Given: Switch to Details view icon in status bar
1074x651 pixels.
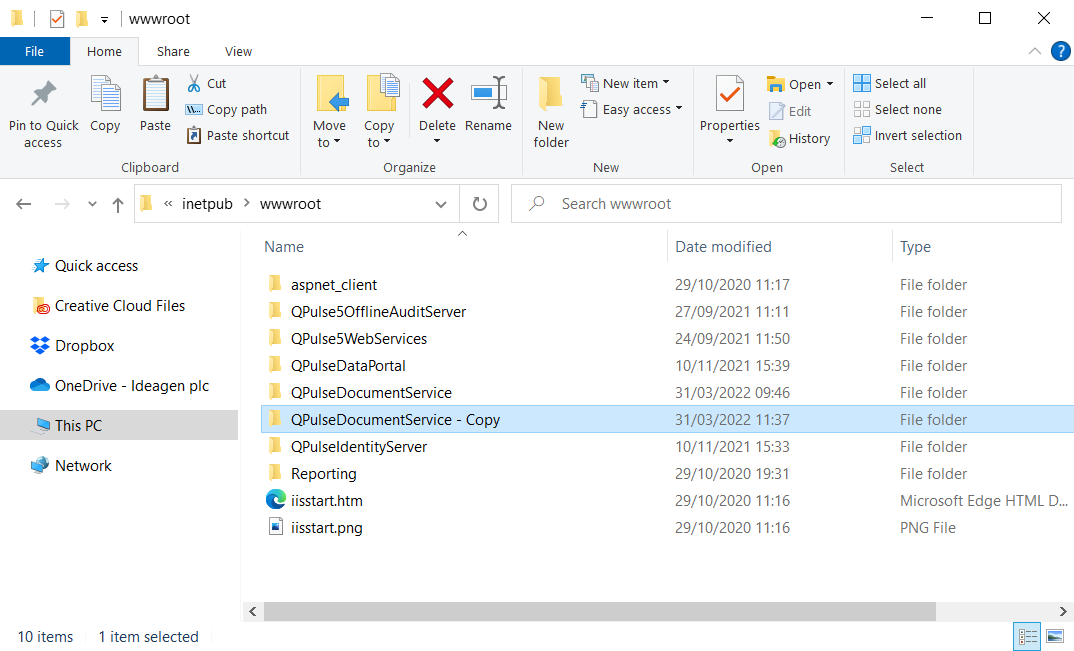Looking at the screenshot, I should 1027,637.
